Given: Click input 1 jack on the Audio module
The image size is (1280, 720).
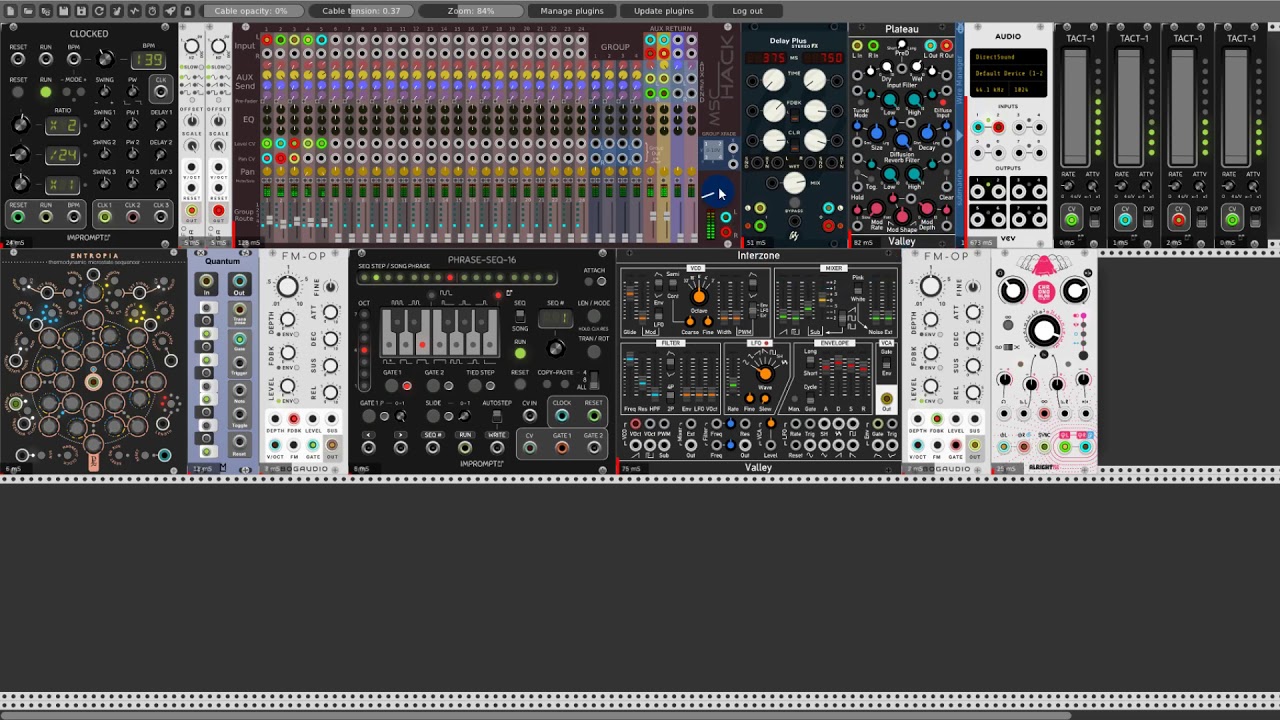Looking at the screenshot, I should pyautogui.click(x=977, y=128).
